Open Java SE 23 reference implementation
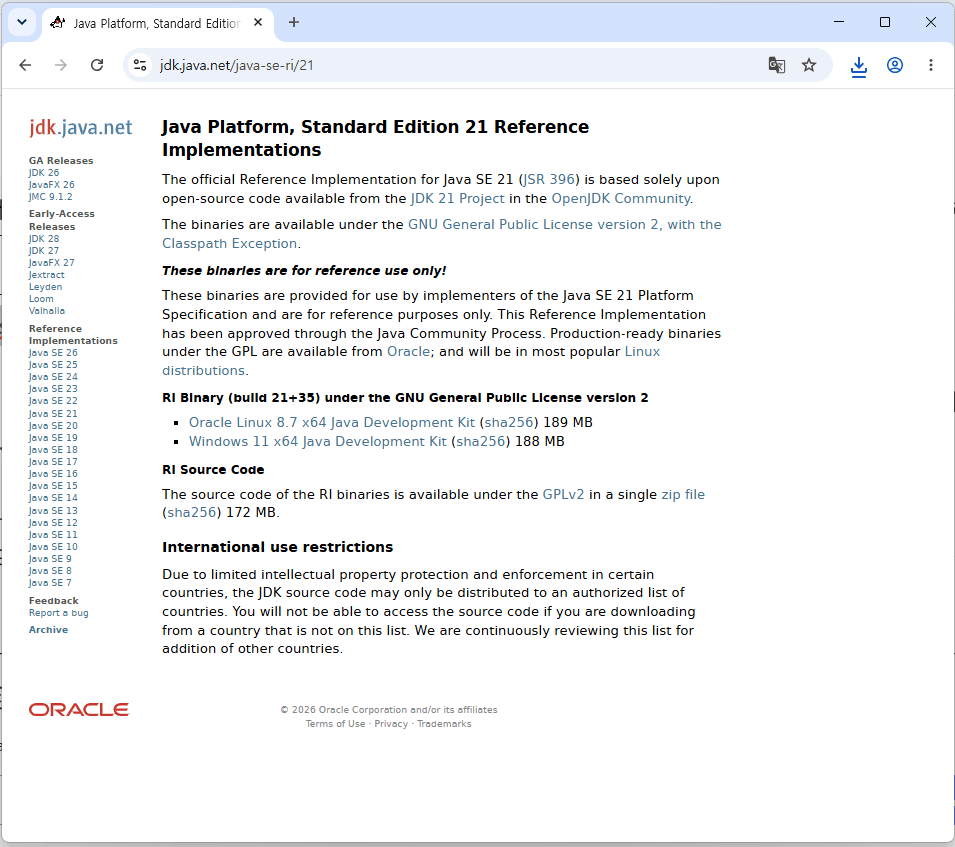This screenshot has width=955, height=847. [x=53, y=388]
